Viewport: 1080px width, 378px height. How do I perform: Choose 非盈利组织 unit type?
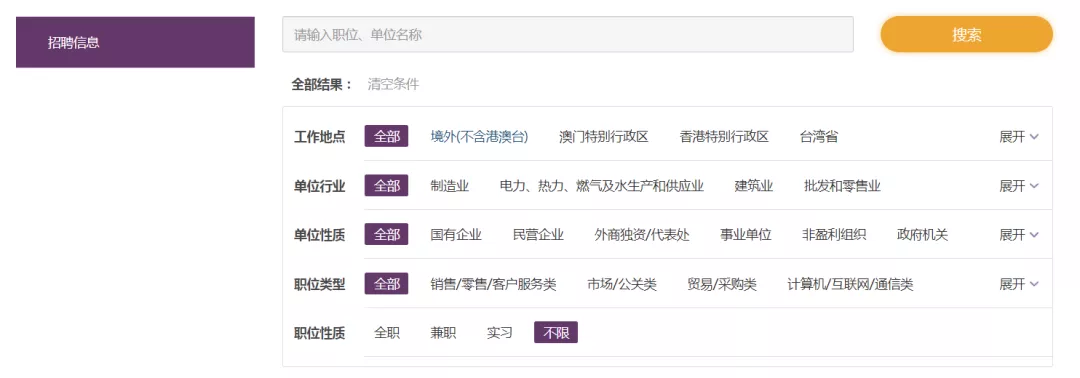(834, 235)
